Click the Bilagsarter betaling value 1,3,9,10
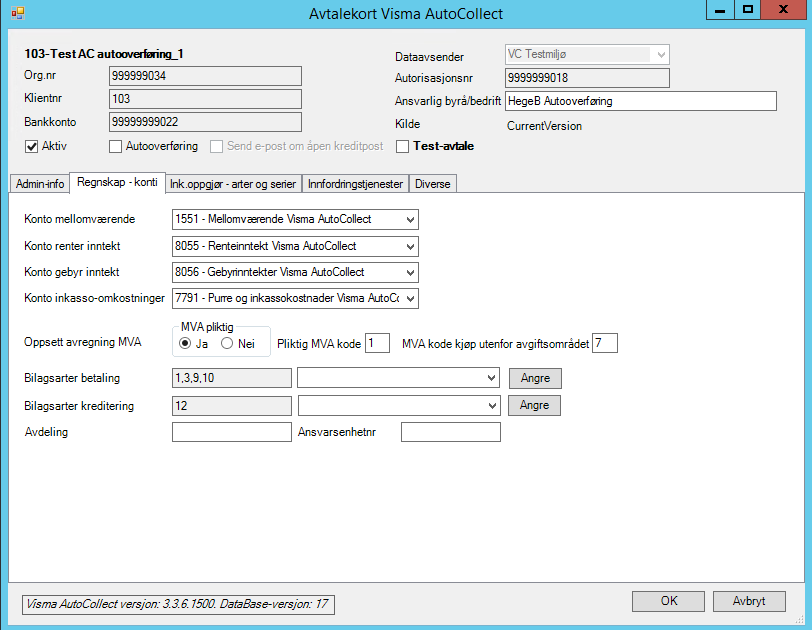Image resolution: width=812 pixels, height=630 pixels. 231,378
